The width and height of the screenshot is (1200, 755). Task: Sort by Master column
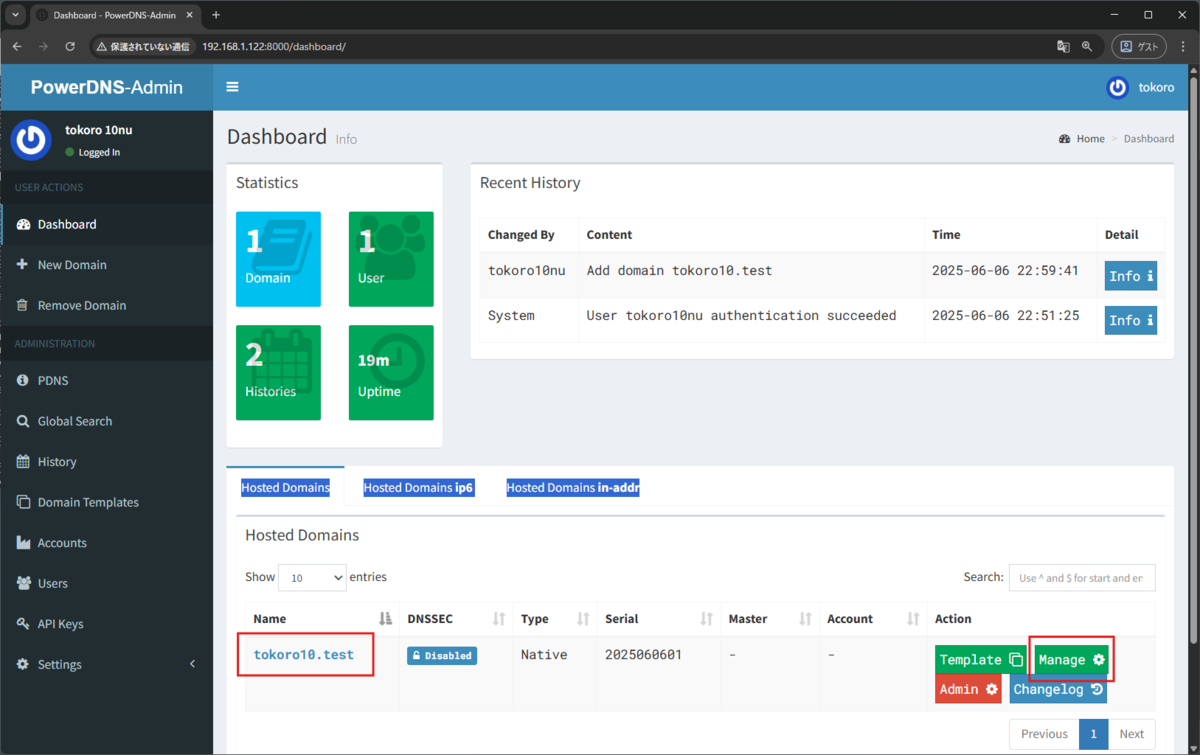coord(770,619)
